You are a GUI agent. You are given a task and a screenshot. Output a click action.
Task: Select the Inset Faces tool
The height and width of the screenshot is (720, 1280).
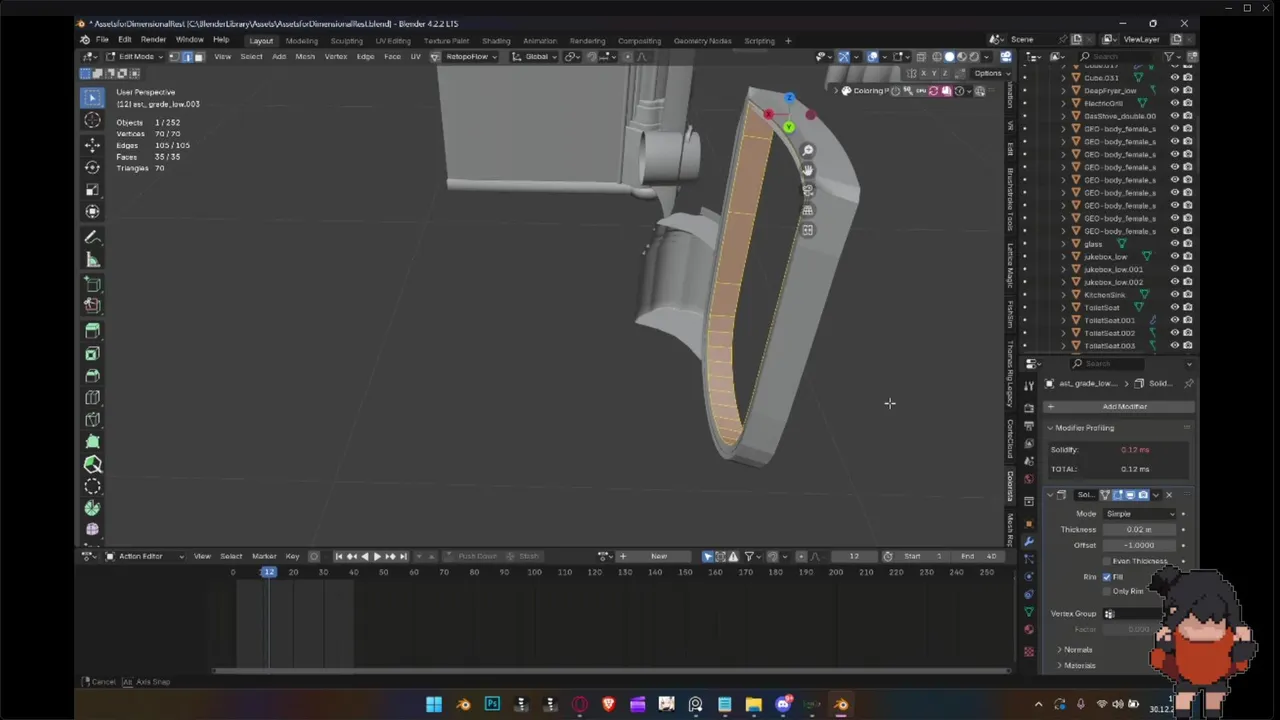(x=93, y=353)
